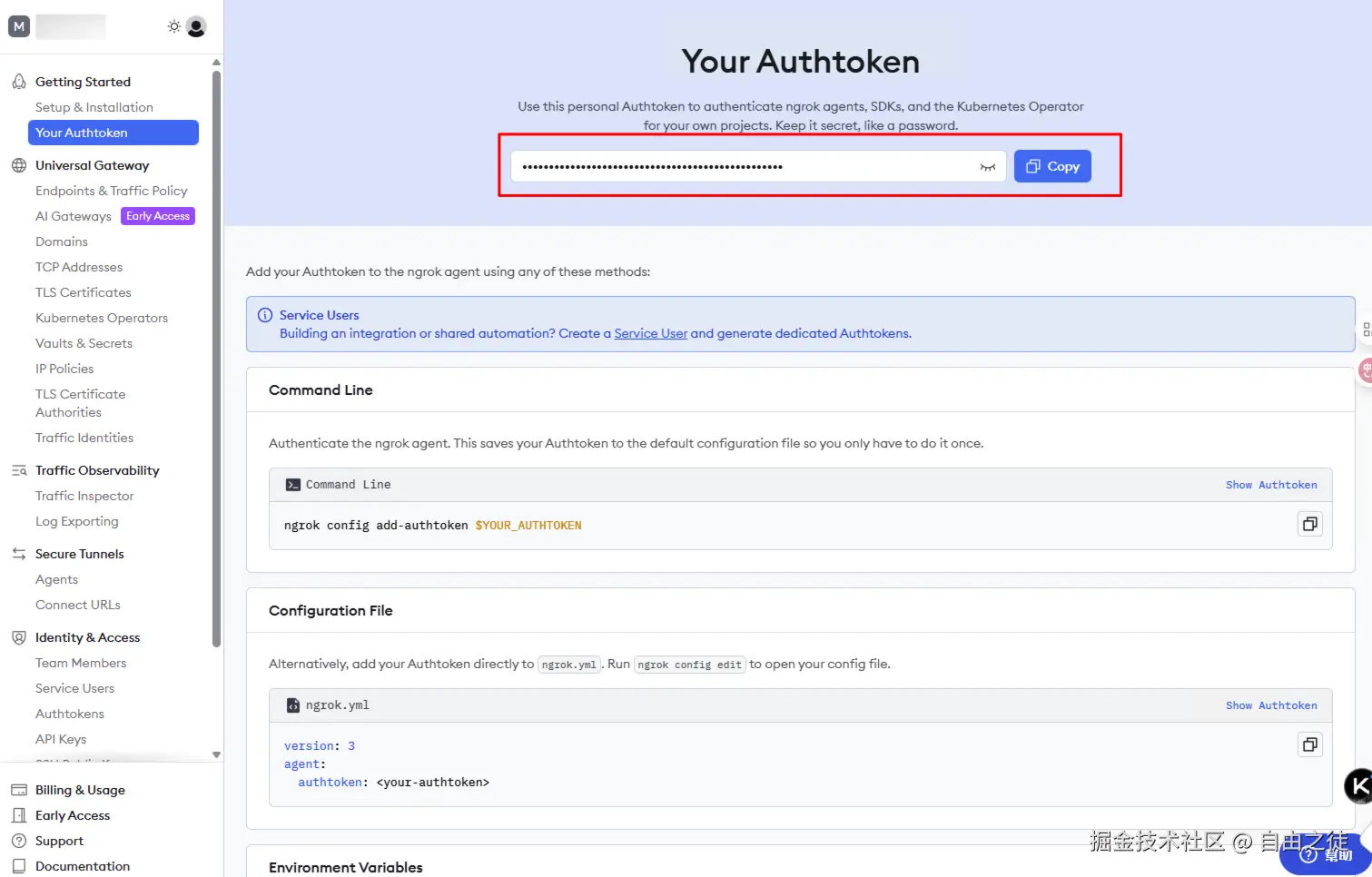
Task: Click the Identity & Access shield icon
Action: coord(19,637)
